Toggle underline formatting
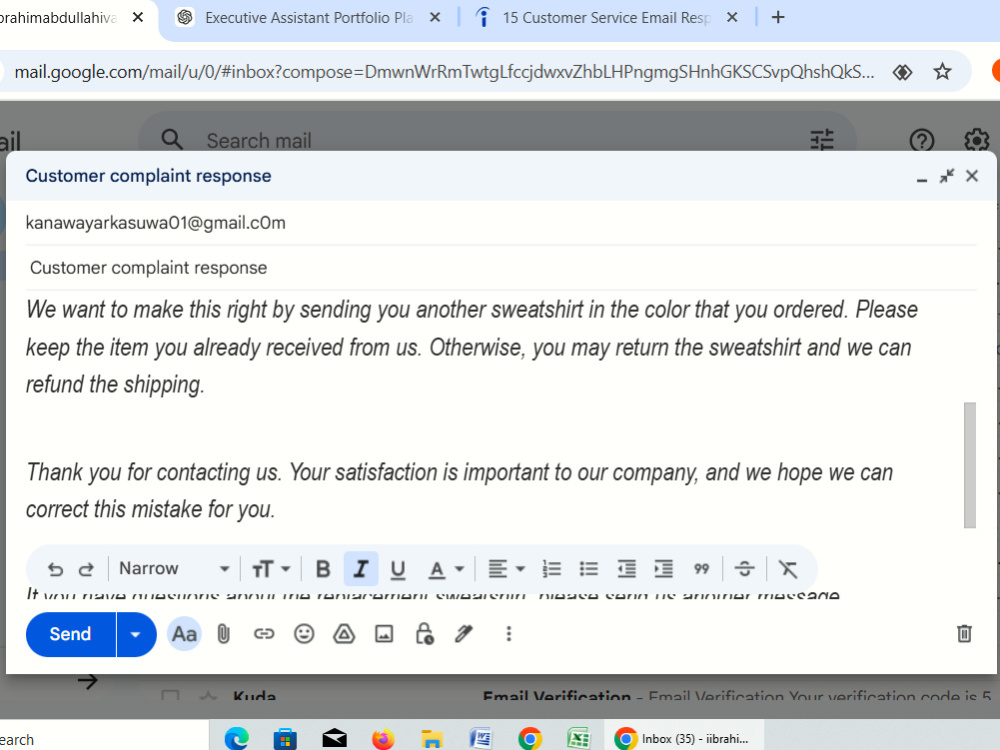The height and width of the screenshot is (750, 1000). click(398, 569)
